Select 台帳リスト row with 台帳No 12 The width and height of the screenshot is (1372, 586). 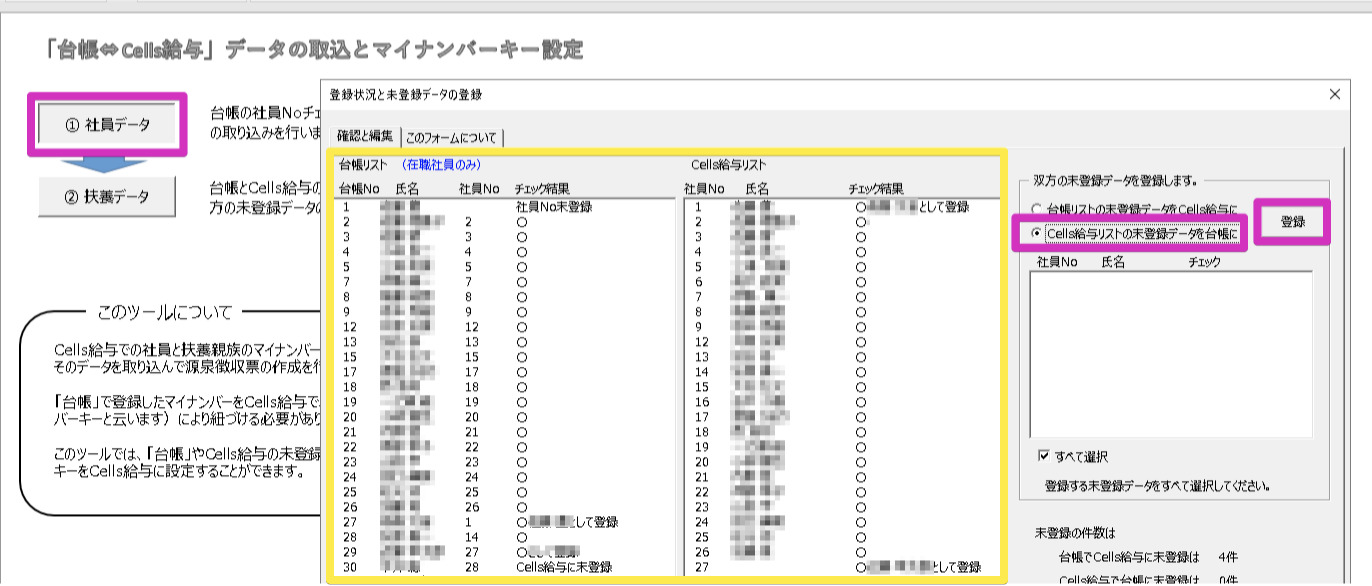point(506,327)
